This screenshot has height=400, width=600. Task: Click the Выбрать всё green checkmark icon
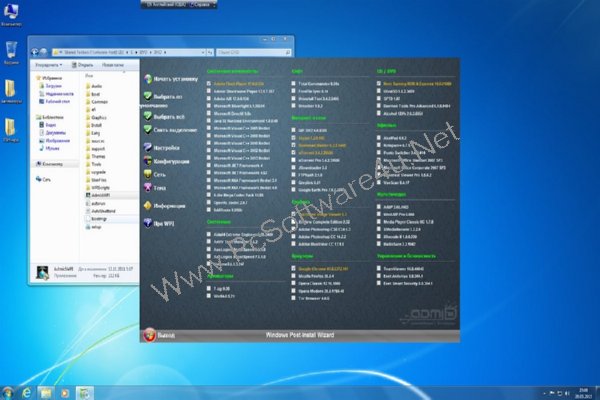[x=148, y=116]
